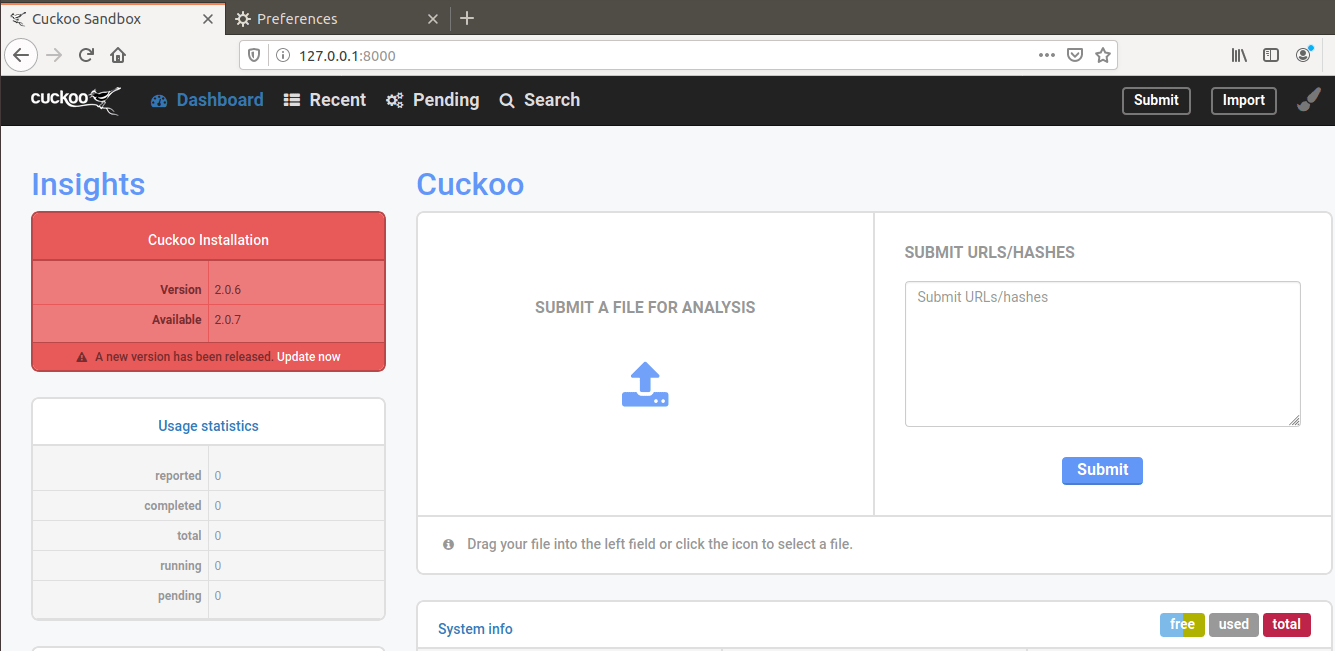Click the paintbrush theme icon

tap(1309, 100)
